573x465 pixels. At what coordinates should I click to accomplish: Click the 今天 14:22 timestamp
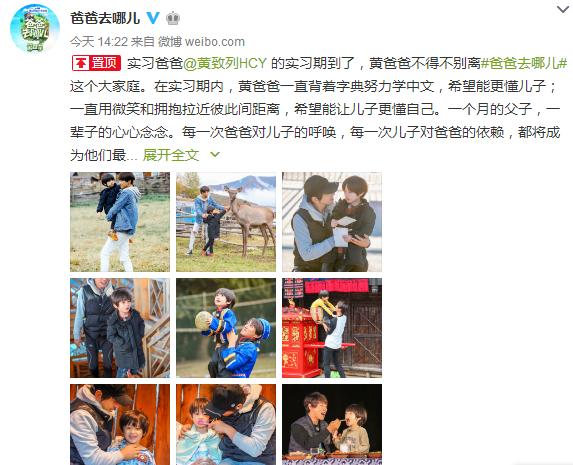pos(99,42)
